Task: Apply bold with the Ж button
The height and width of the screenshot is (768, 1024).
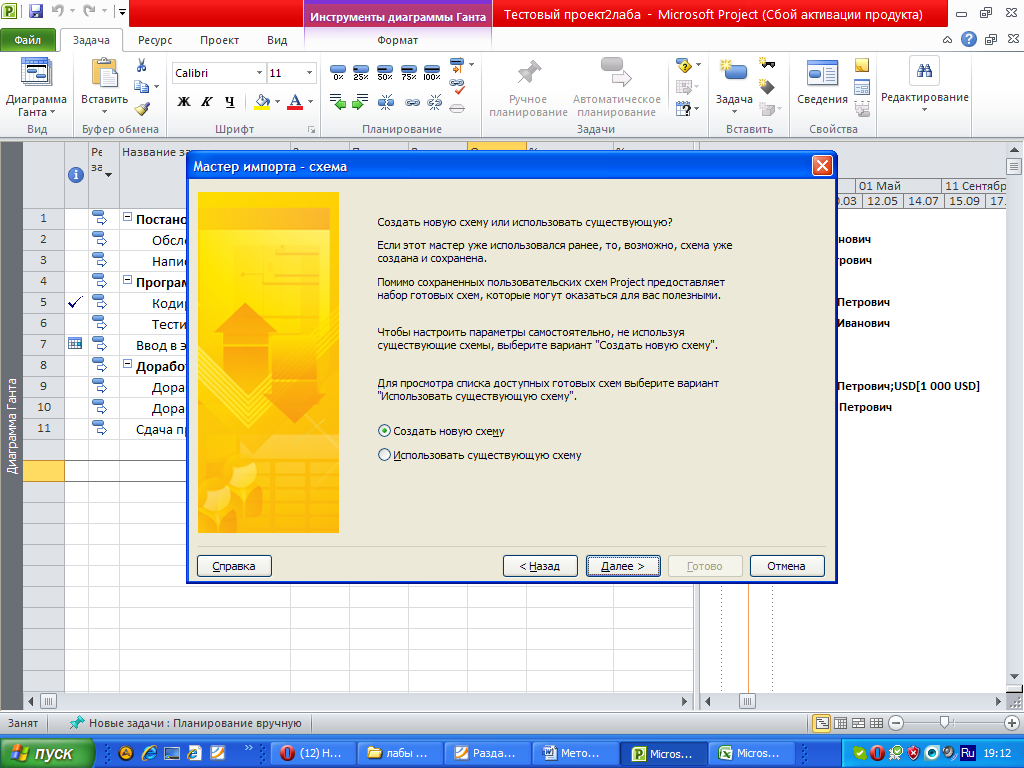Action: coord(184,102)
